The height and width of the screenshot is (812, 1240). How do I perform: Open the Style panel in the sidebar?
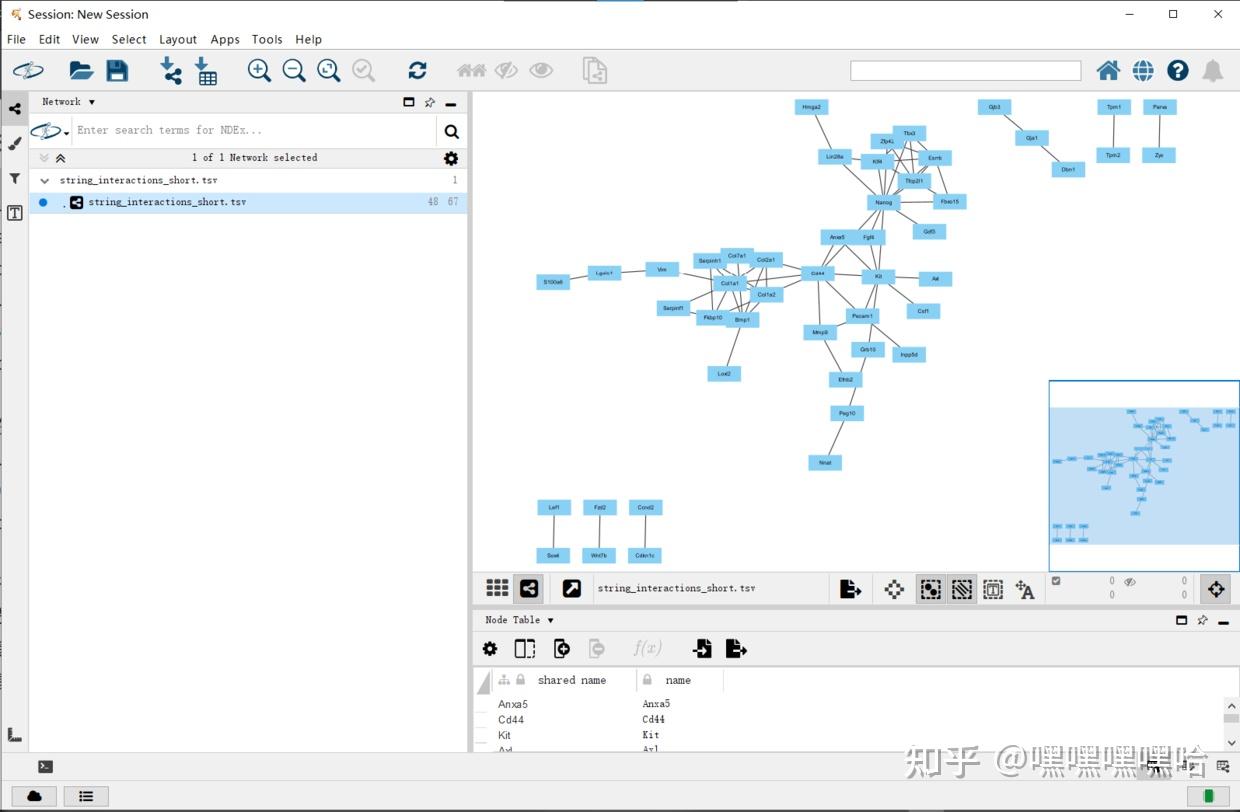tap(14, 143)
